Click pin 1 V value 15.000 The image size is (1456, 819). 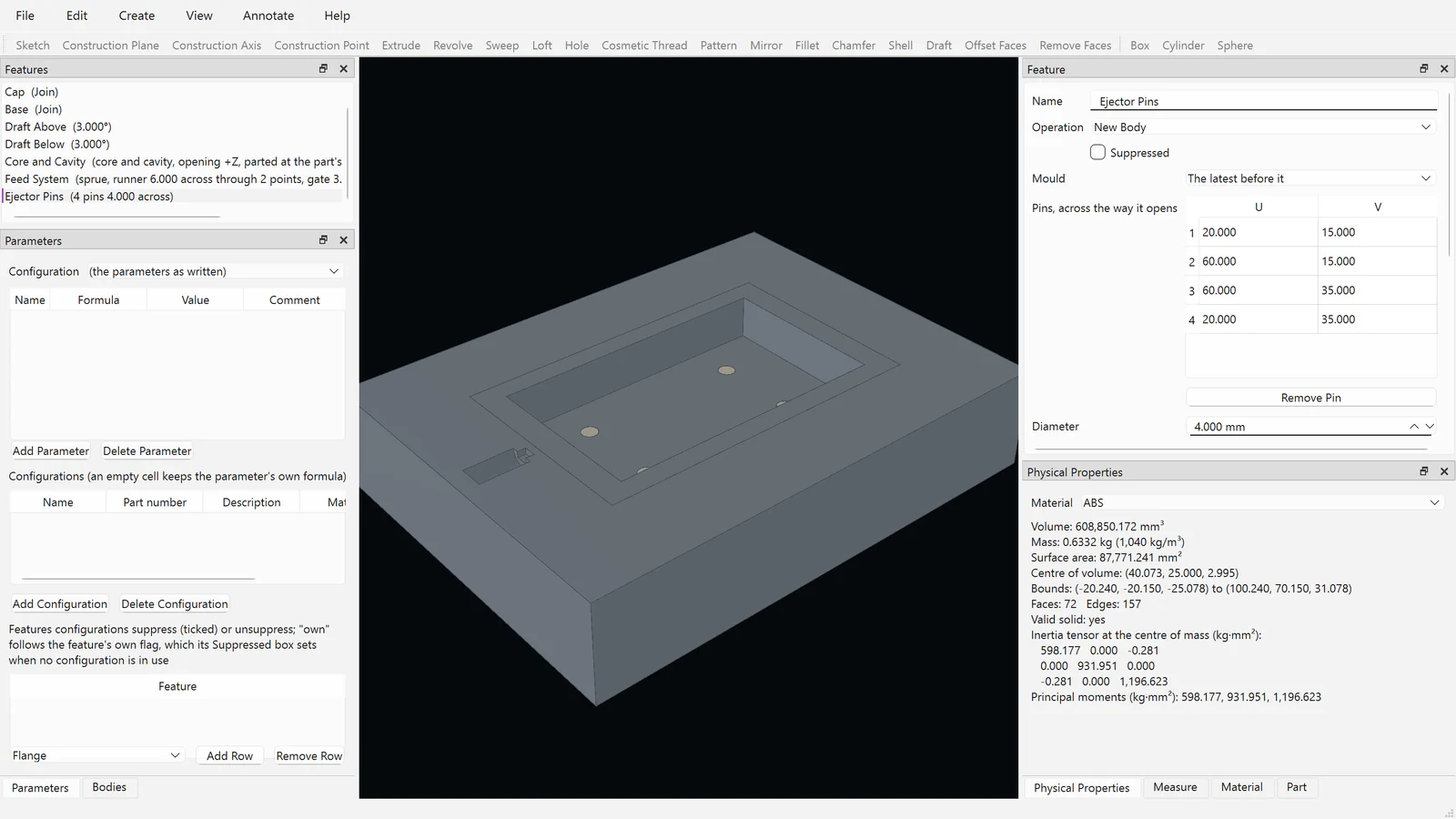pyautogui.click(x=1377, y=232)
